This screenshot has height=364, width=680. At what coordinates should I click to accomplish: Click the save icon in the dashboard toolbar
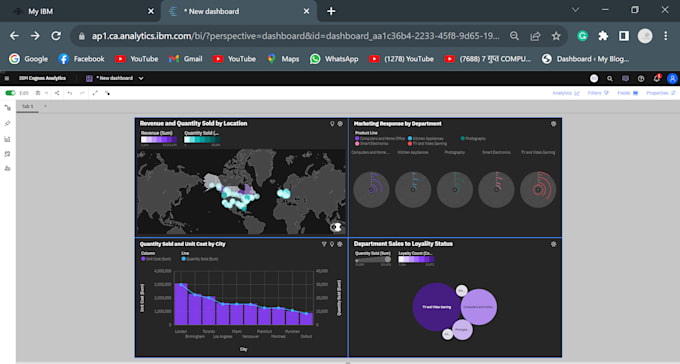tap(38, 93)
